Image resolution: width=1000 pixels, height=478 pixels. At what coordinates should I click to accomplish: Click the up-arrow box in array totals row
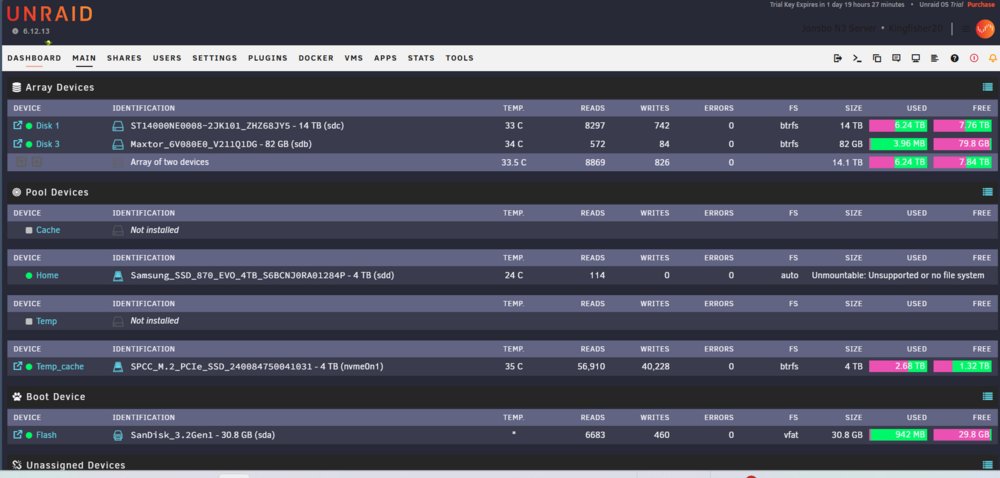37,162
